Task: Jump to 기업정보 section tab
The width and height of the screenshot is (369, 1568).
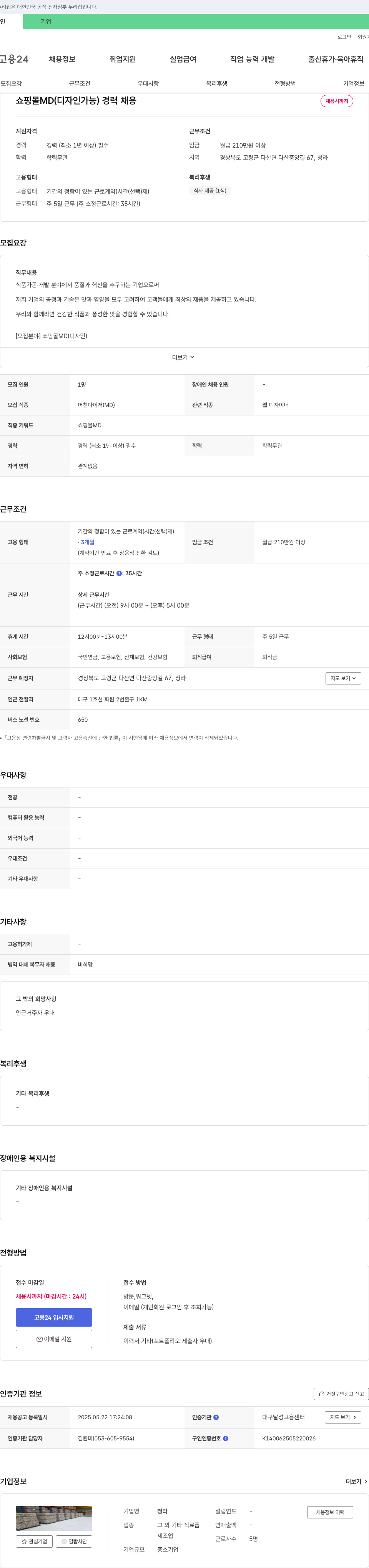Action: pos(354,83)
